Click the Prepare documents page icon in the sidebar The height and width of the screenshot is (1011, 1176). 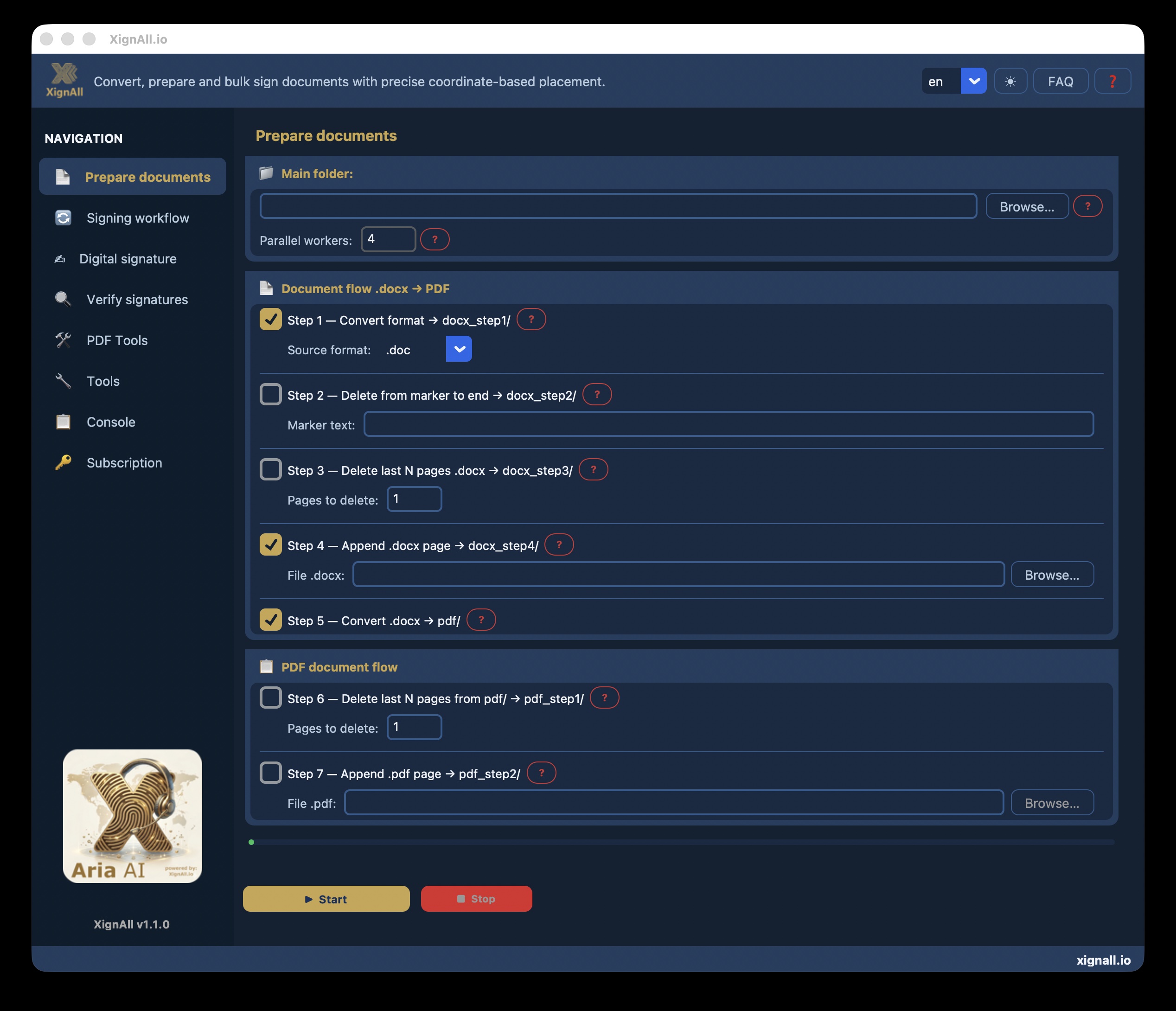coord(63,177)
